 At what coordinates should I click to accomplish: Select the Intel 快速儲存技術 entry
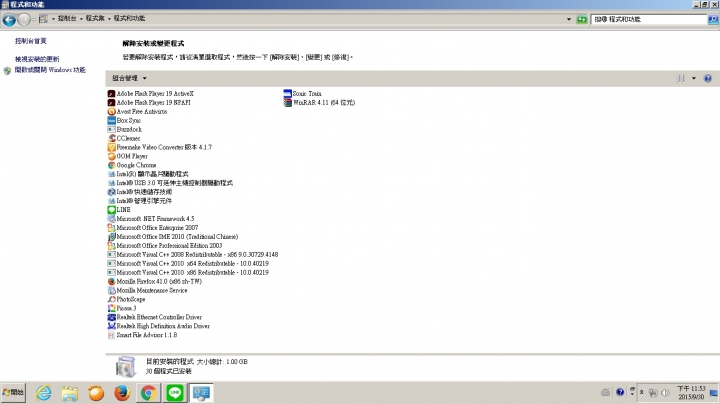pyautogui.click(x=140, y=192)
